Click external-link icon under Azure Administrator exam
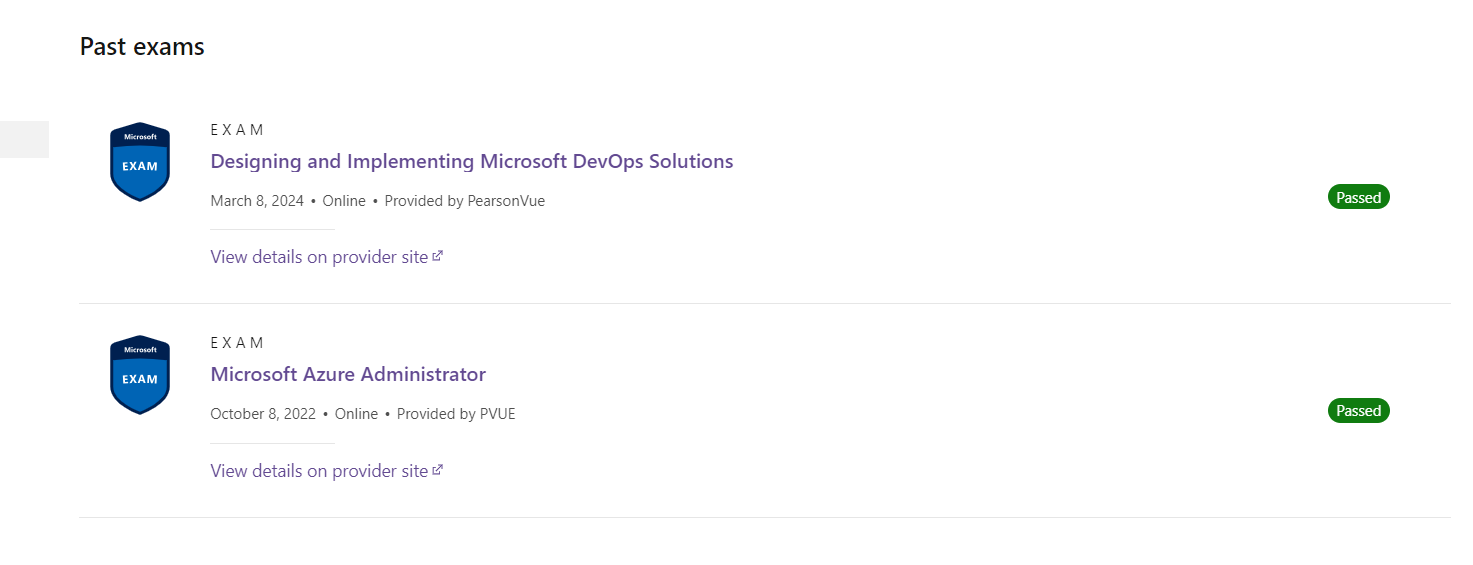 tap(438, 470)
